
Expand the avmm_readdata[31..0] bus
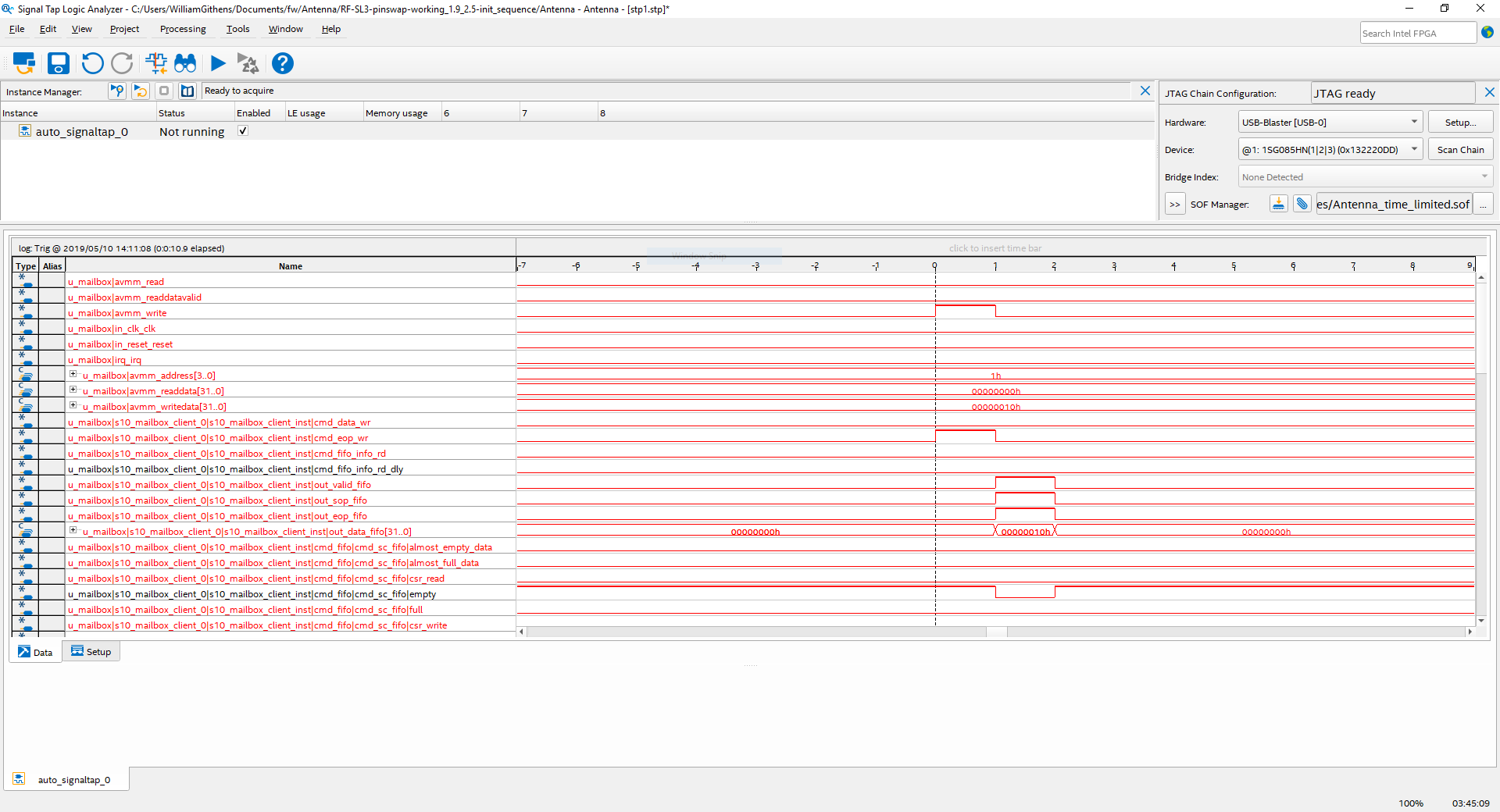click(73, 390)
